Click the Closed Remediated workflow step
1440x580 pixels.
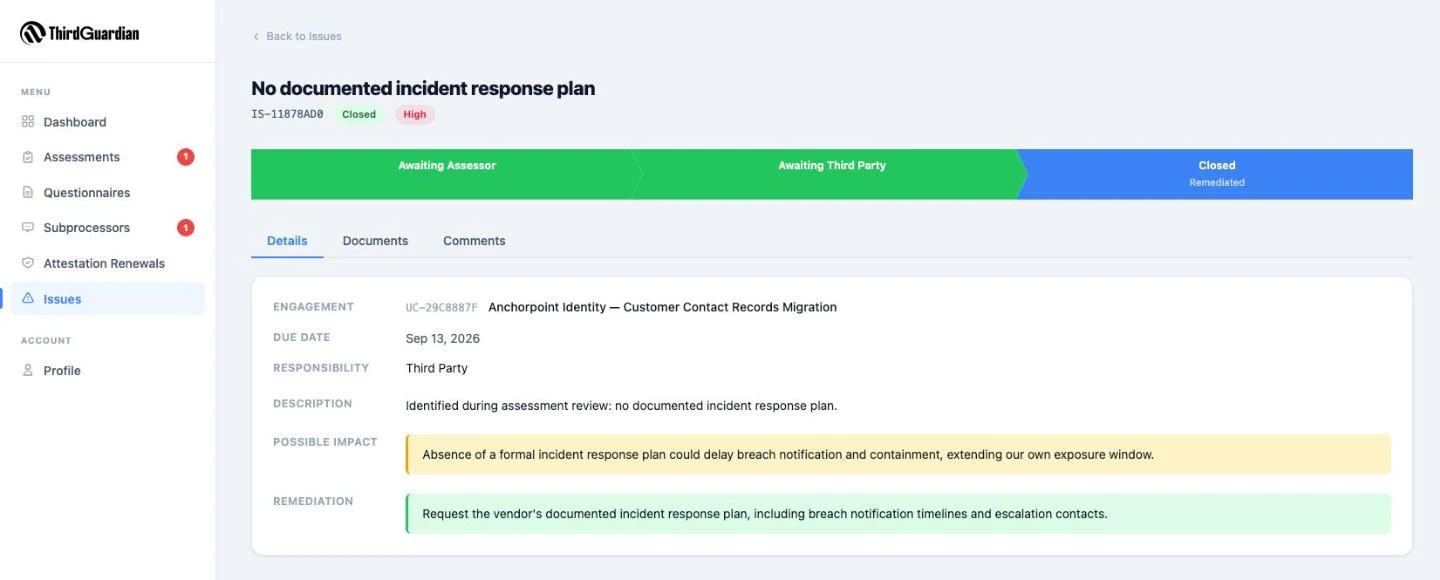pos(1216,174)
